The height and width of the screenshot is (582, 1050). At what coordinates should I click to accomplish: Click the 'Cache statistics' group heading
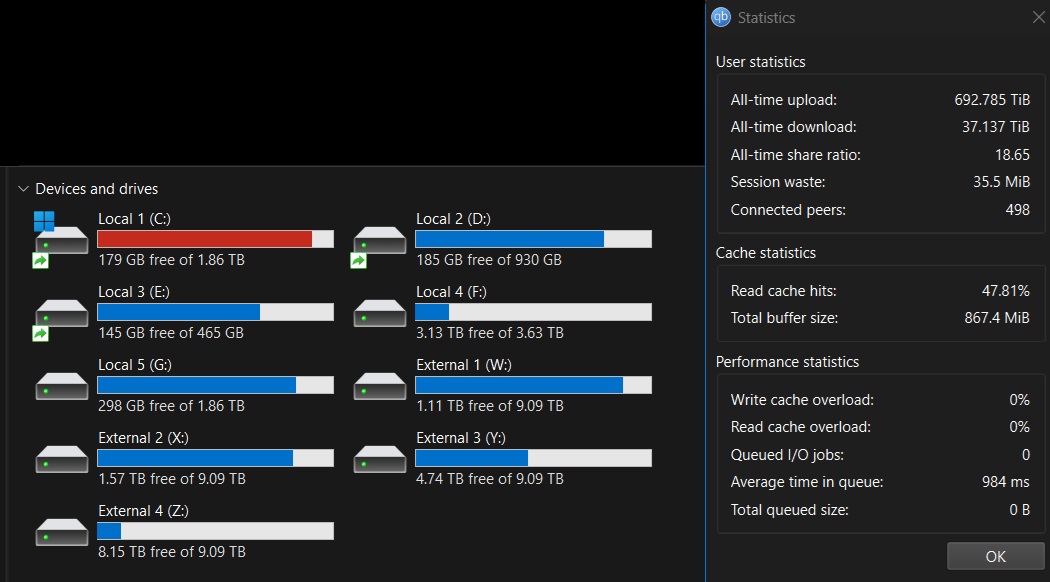tap(765, 252)
